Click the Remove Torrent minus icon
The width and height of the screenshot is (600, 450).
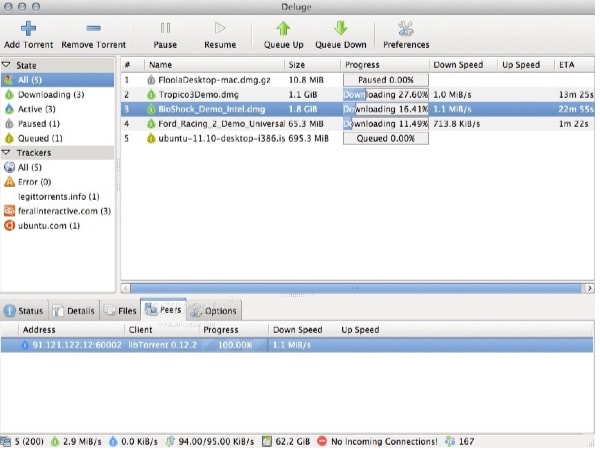tap(93, 28)
